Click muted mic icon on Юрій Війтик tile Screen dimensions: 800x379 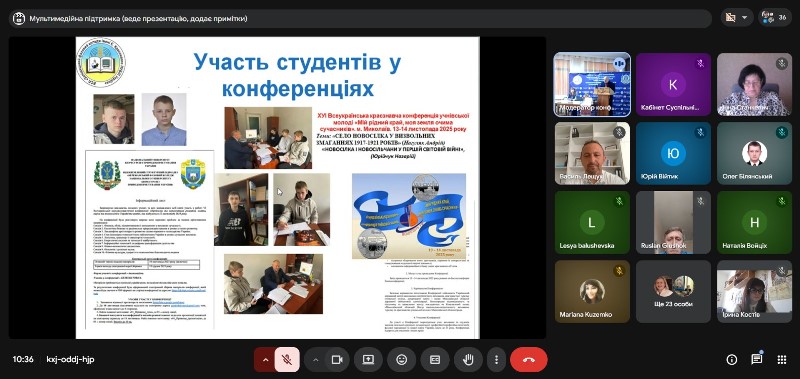(701, 132)
